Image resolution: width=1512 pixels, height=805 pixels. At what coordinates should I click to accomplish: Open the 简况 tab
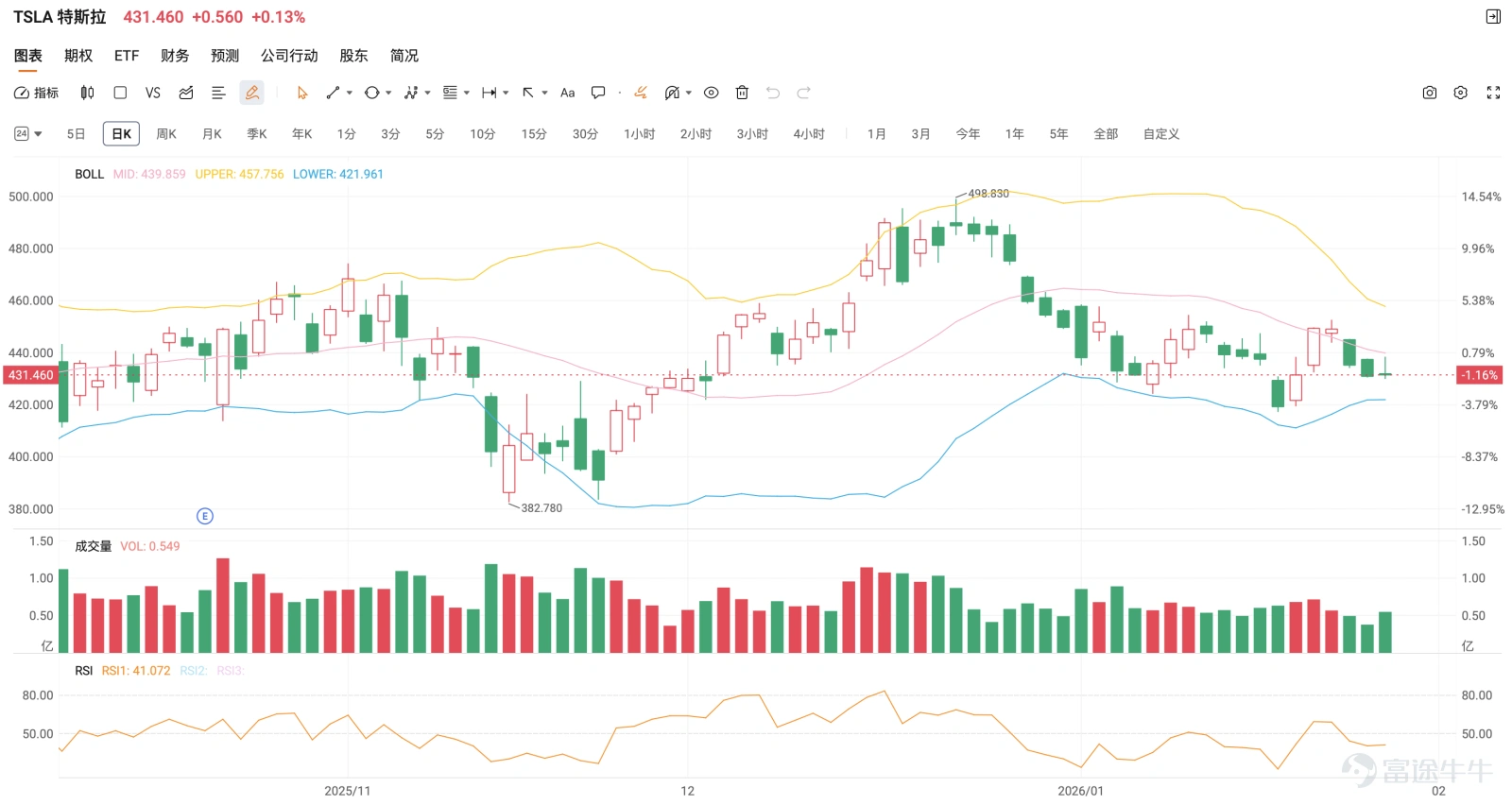coord(404,56)
